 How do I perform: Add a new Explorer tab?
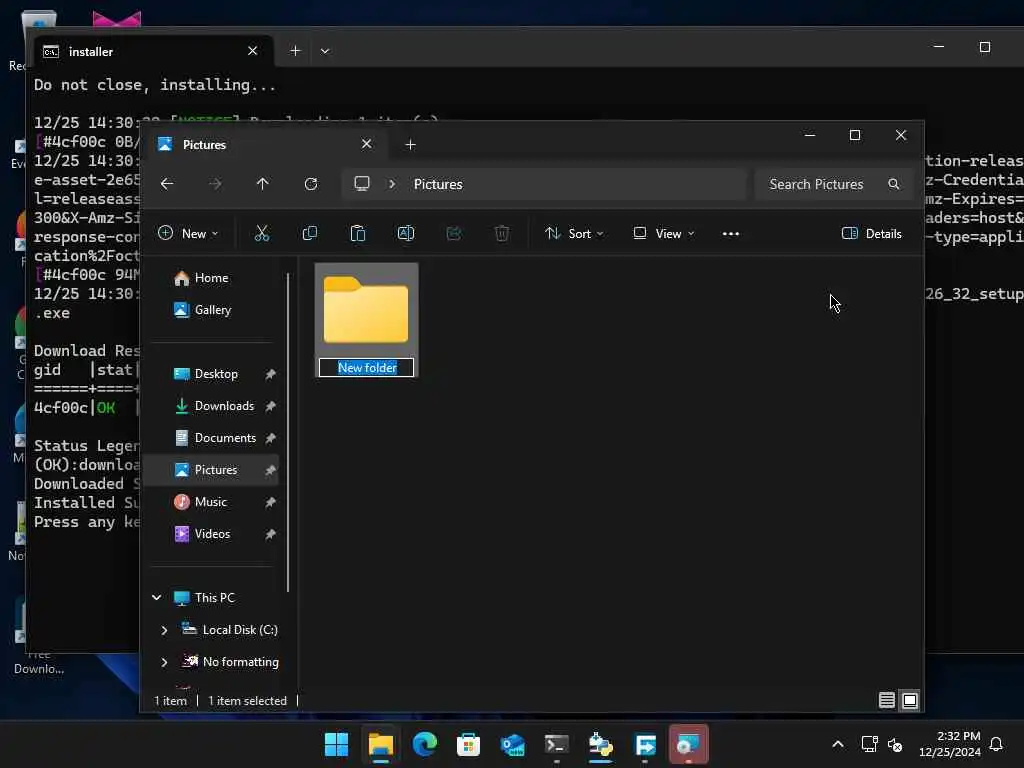click(410, 144)
